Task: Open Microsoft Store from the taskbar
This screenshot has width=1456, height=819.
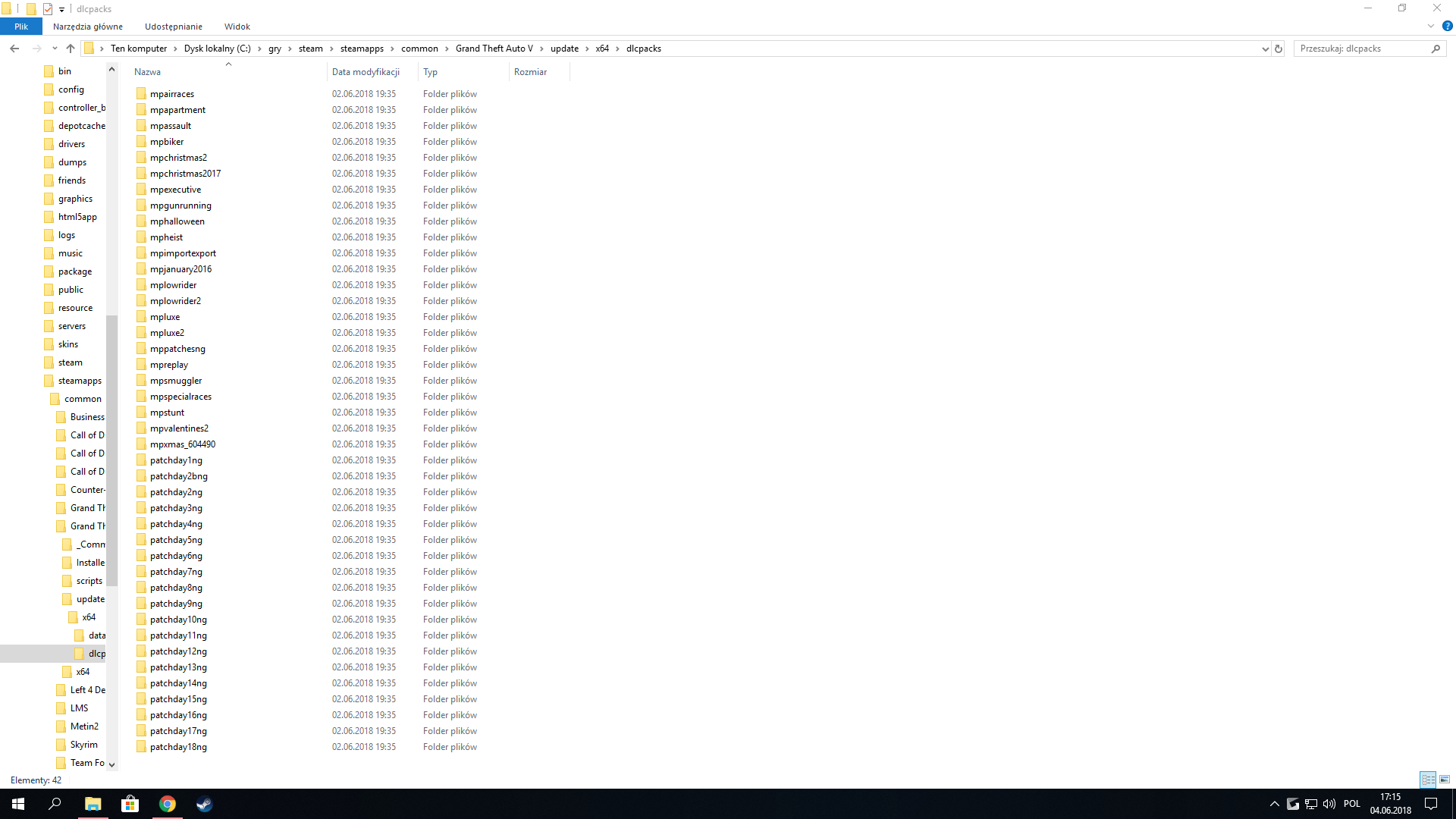Action: tap(130, 804)
